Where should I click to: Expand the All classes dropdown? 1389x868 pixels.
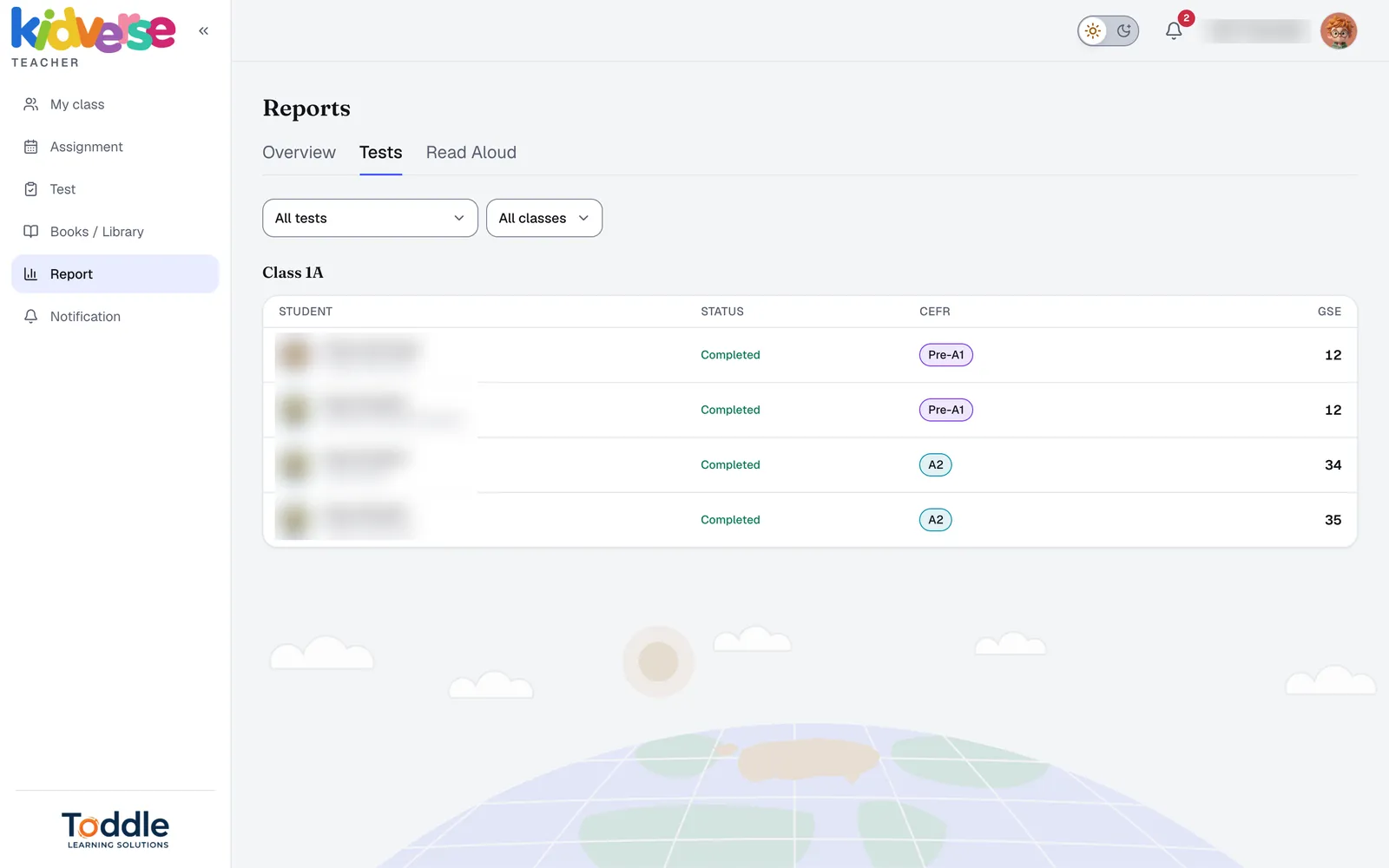point(544,218)
